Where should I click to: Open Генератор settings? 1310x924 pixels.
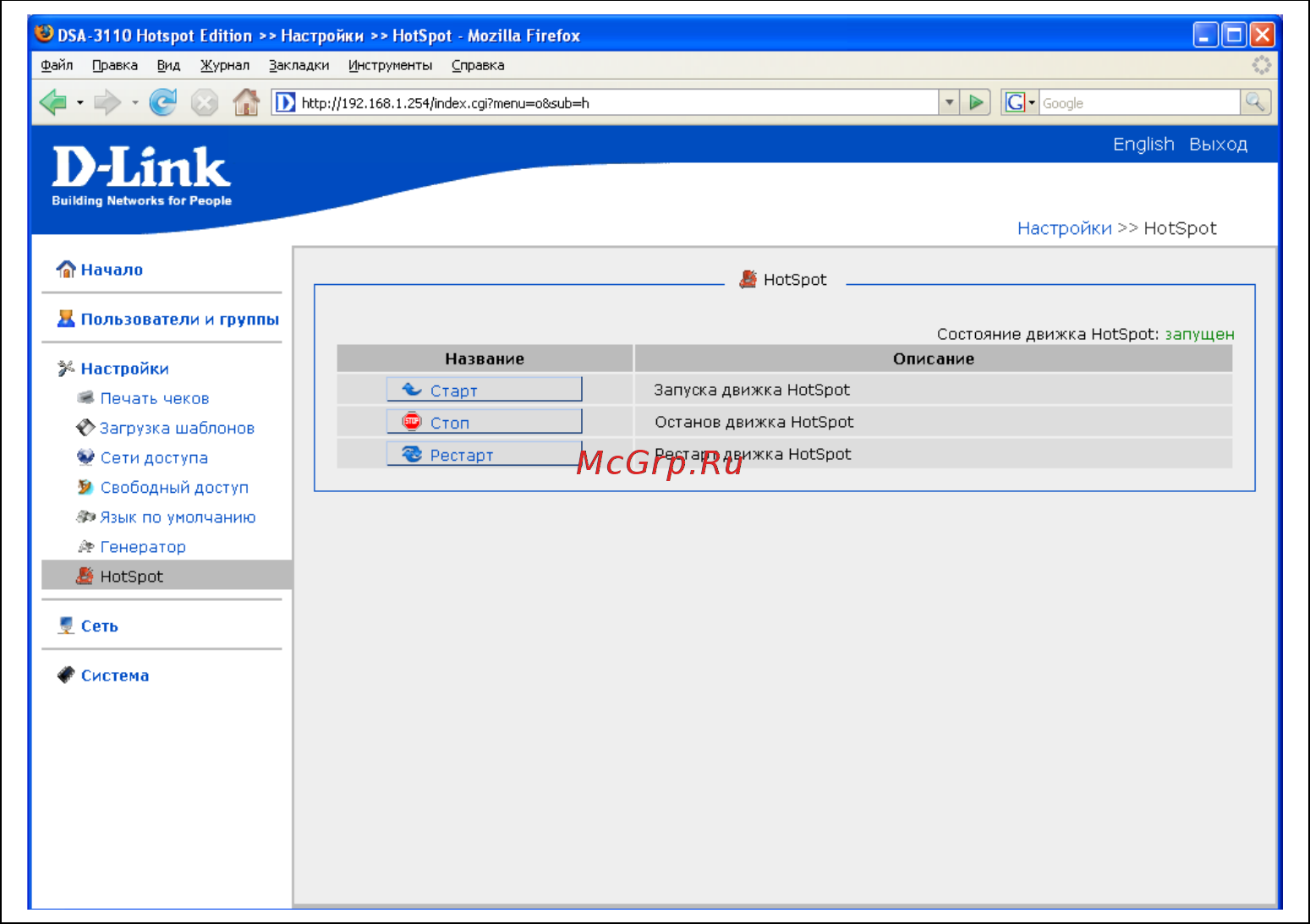(143, 547)
